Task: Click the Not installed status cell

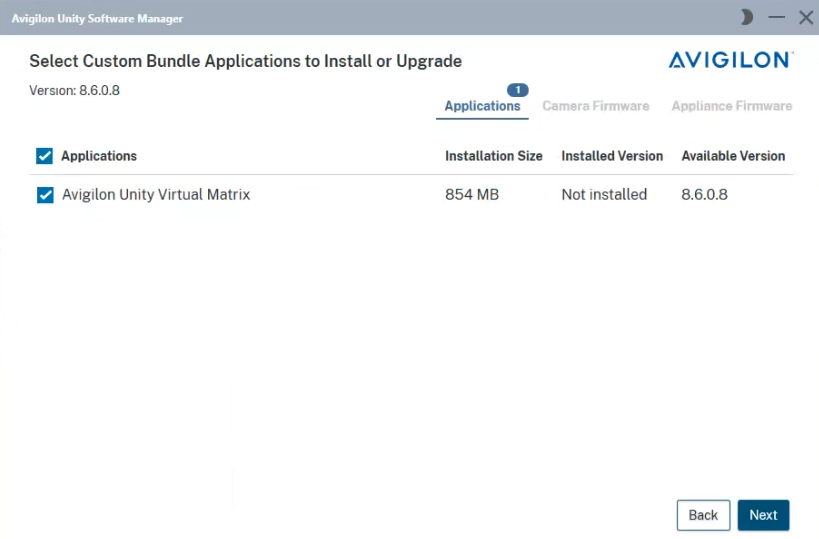Action: tap(604, 195)
